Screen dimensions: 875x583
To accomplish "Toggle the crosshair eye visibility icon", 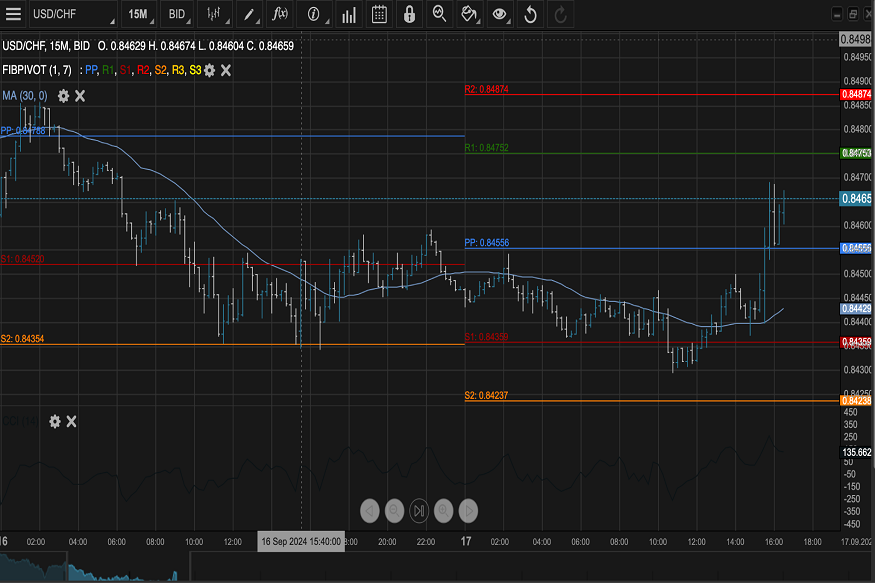I will pos(500,14).
